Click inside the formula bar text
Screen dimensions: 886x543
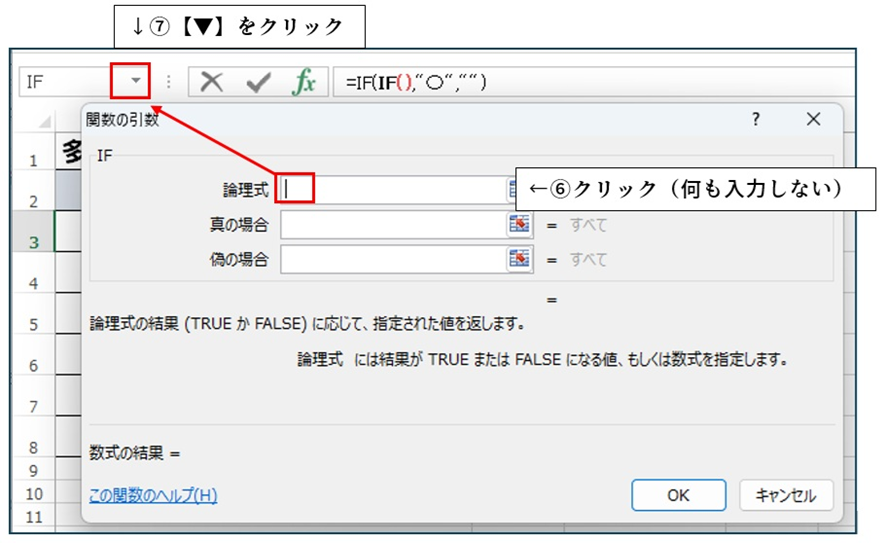600,83
